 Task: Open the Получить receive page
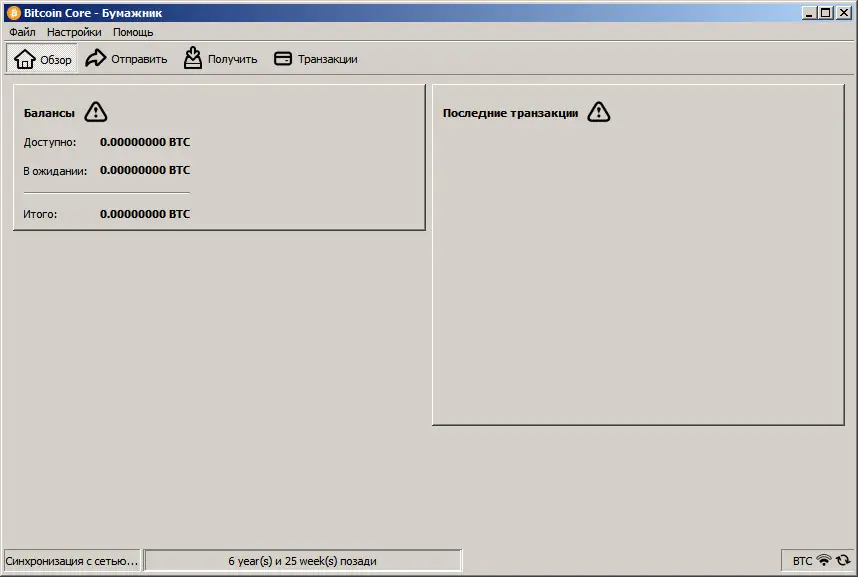click(220, 59)
